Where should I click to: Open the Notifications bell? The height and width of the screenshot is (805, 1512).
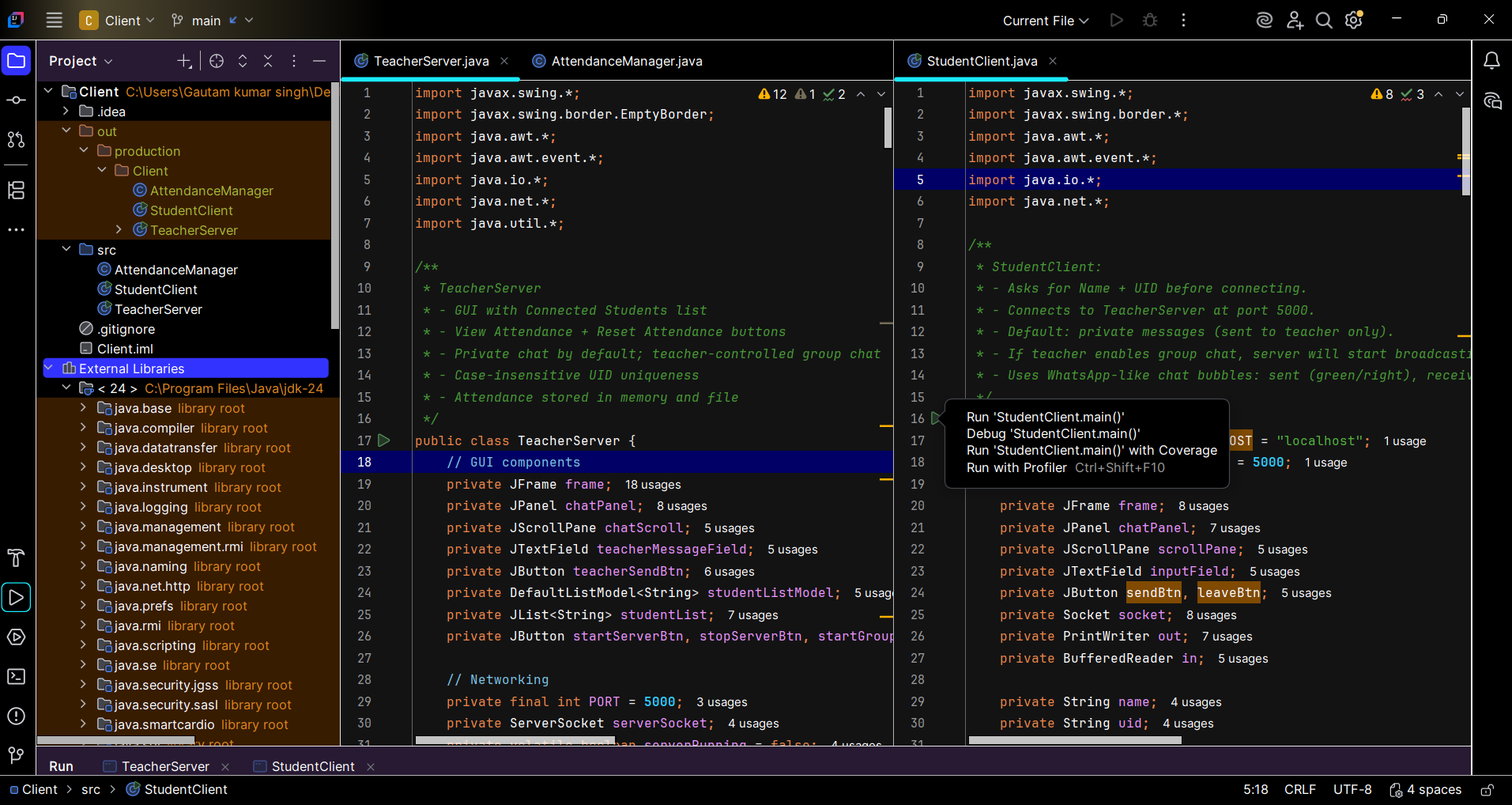(x=1491, y=61)
